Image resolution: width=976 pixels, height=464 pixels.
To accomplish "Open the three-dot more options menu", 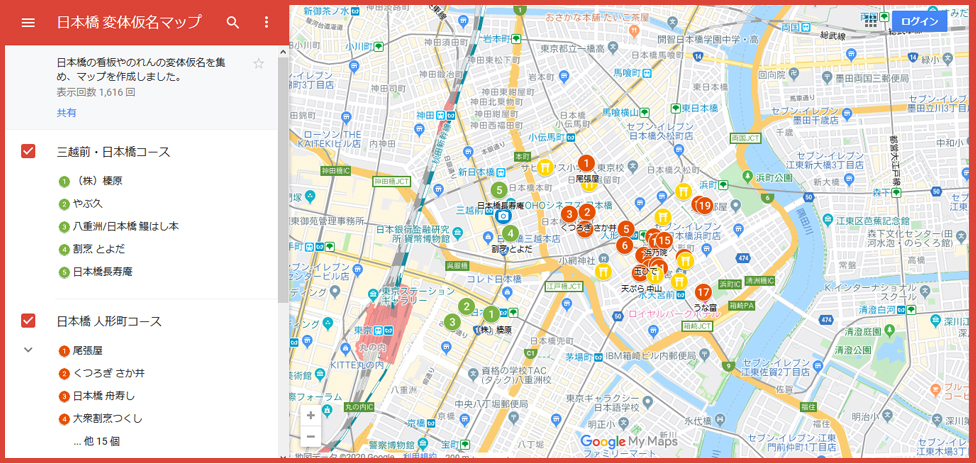I will tap(266, 22).
